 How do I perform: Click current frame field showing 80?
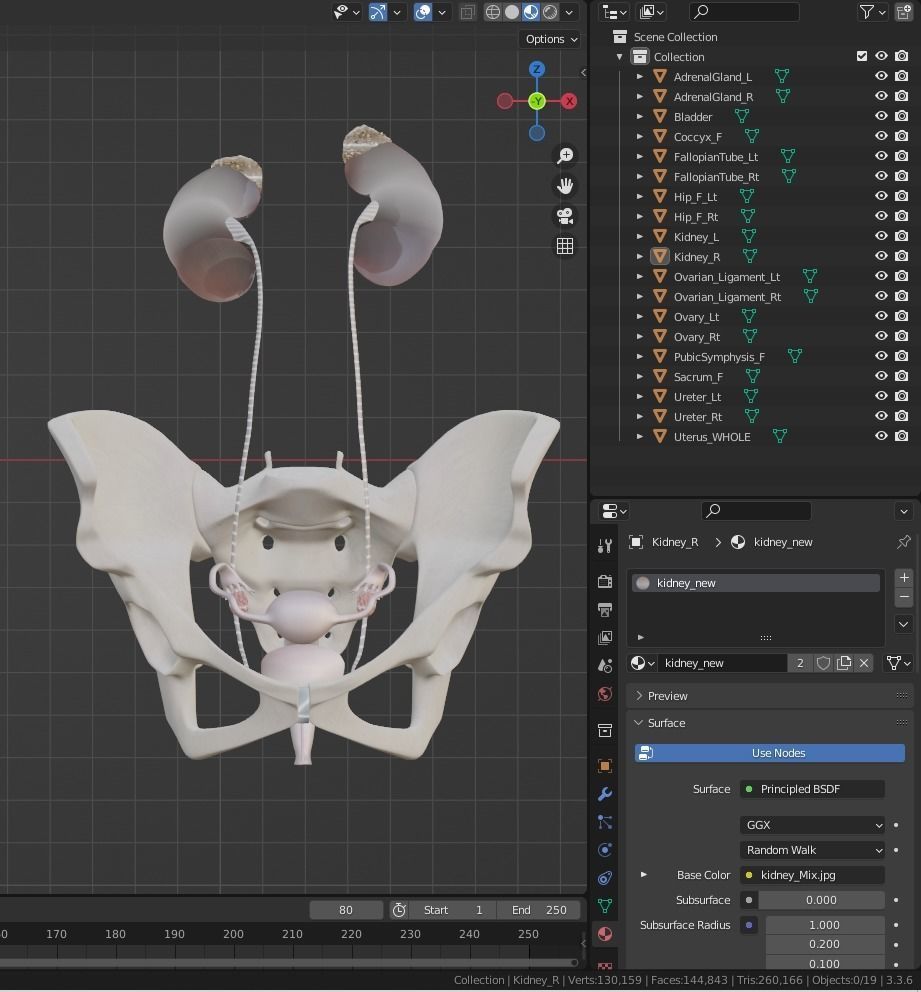click(346, 910)
